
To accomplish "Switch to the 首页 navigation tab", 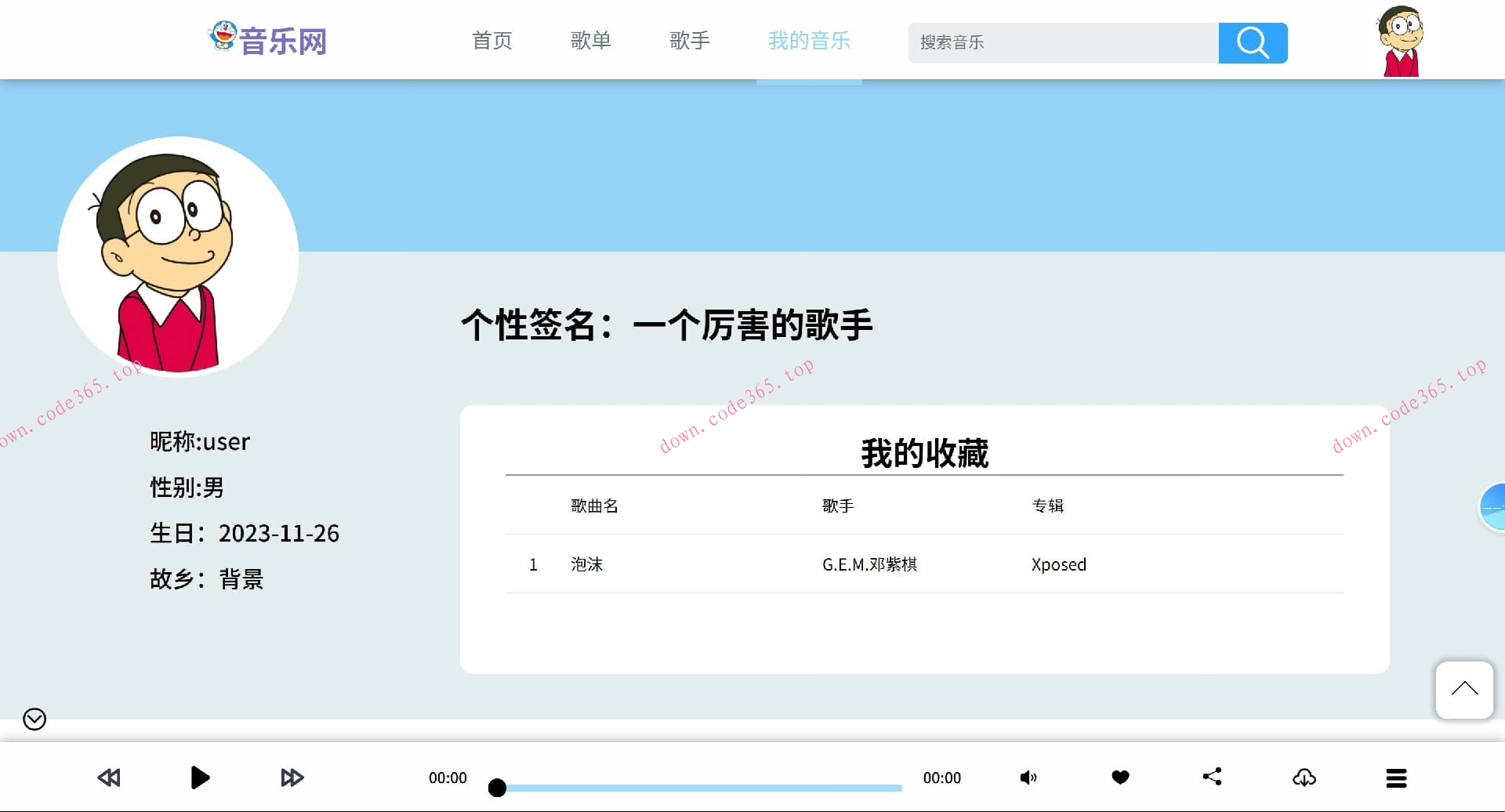I will point(491,41).
